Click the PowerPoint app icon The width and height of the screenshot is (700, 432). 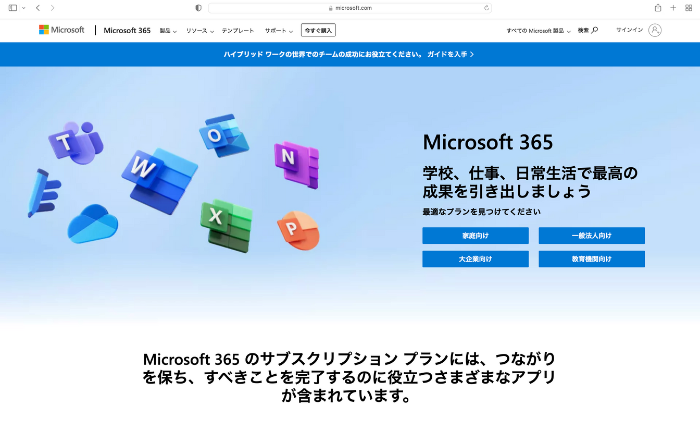click(x=298, y=230)
